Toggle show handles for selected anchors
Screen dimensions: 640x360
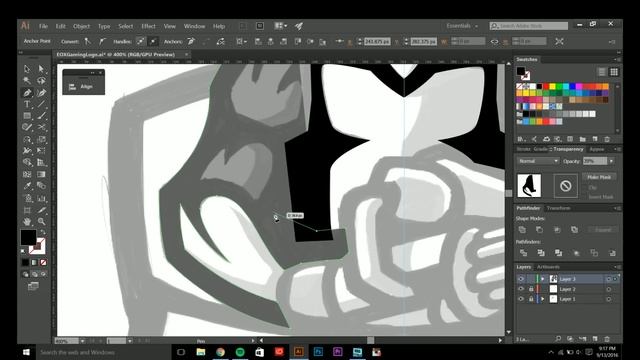coord(140,41)
